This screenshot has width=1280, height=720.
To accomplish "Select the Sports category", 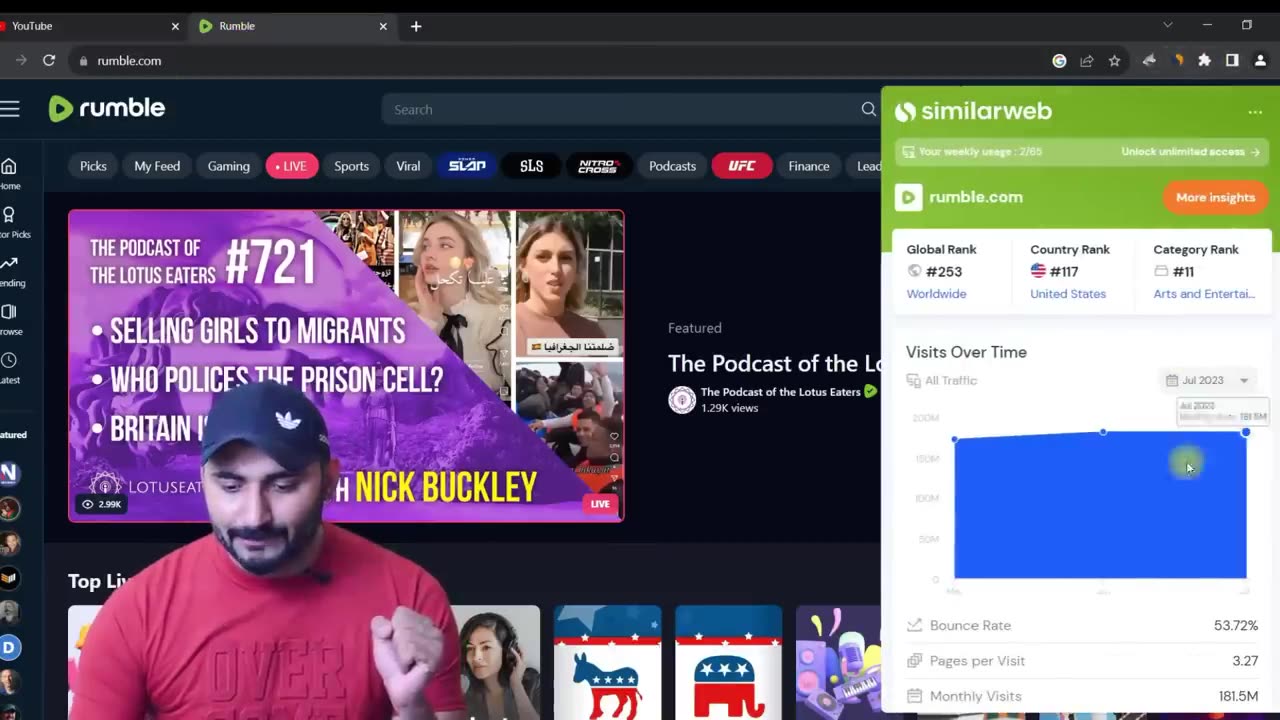I will [x=351, y=166].
